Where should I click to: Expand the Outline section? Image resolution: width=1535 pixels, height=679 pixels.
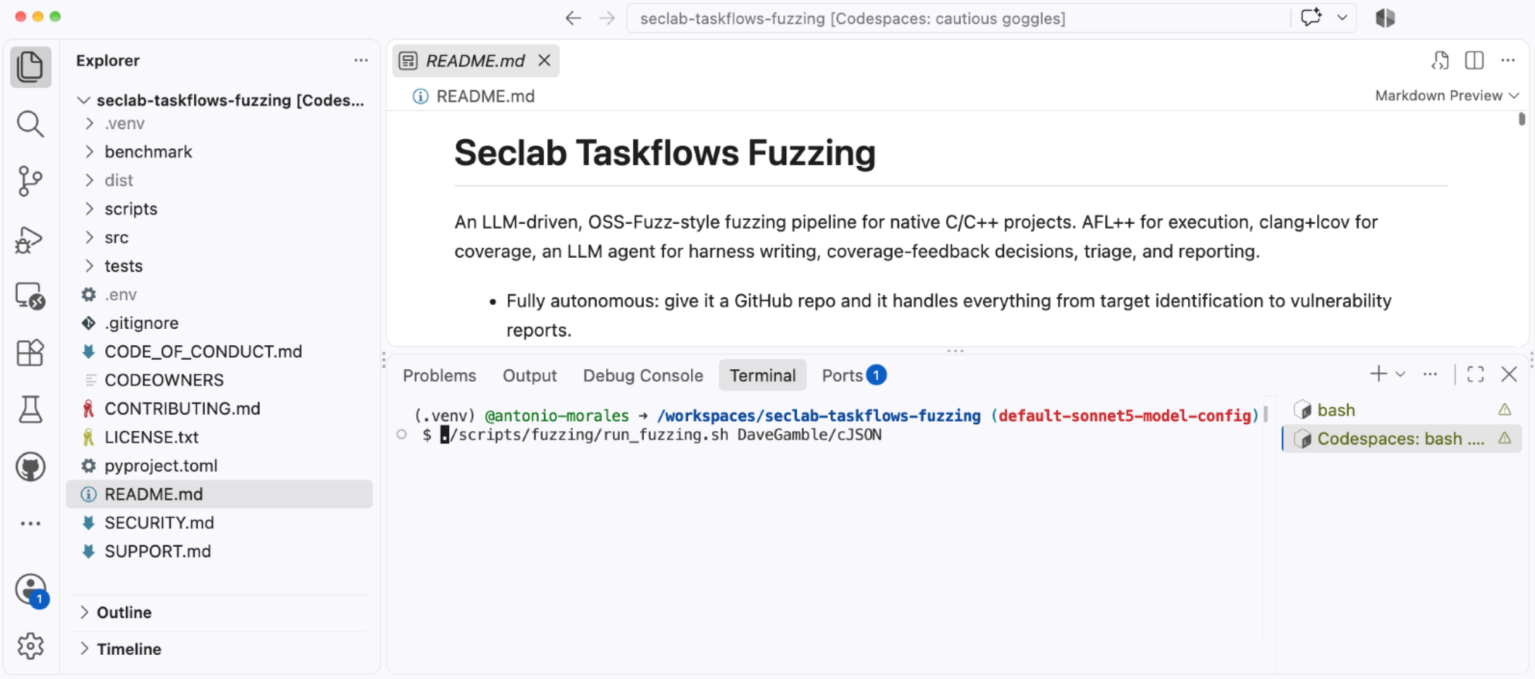click(x=221, y=612)
